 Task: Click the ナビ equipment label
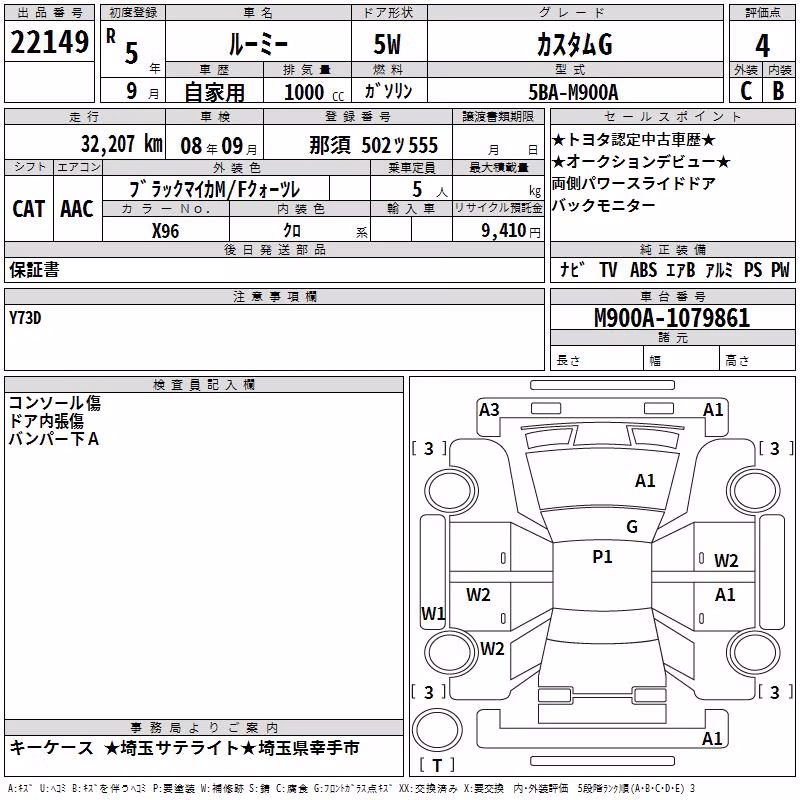[x=572, y=269]
